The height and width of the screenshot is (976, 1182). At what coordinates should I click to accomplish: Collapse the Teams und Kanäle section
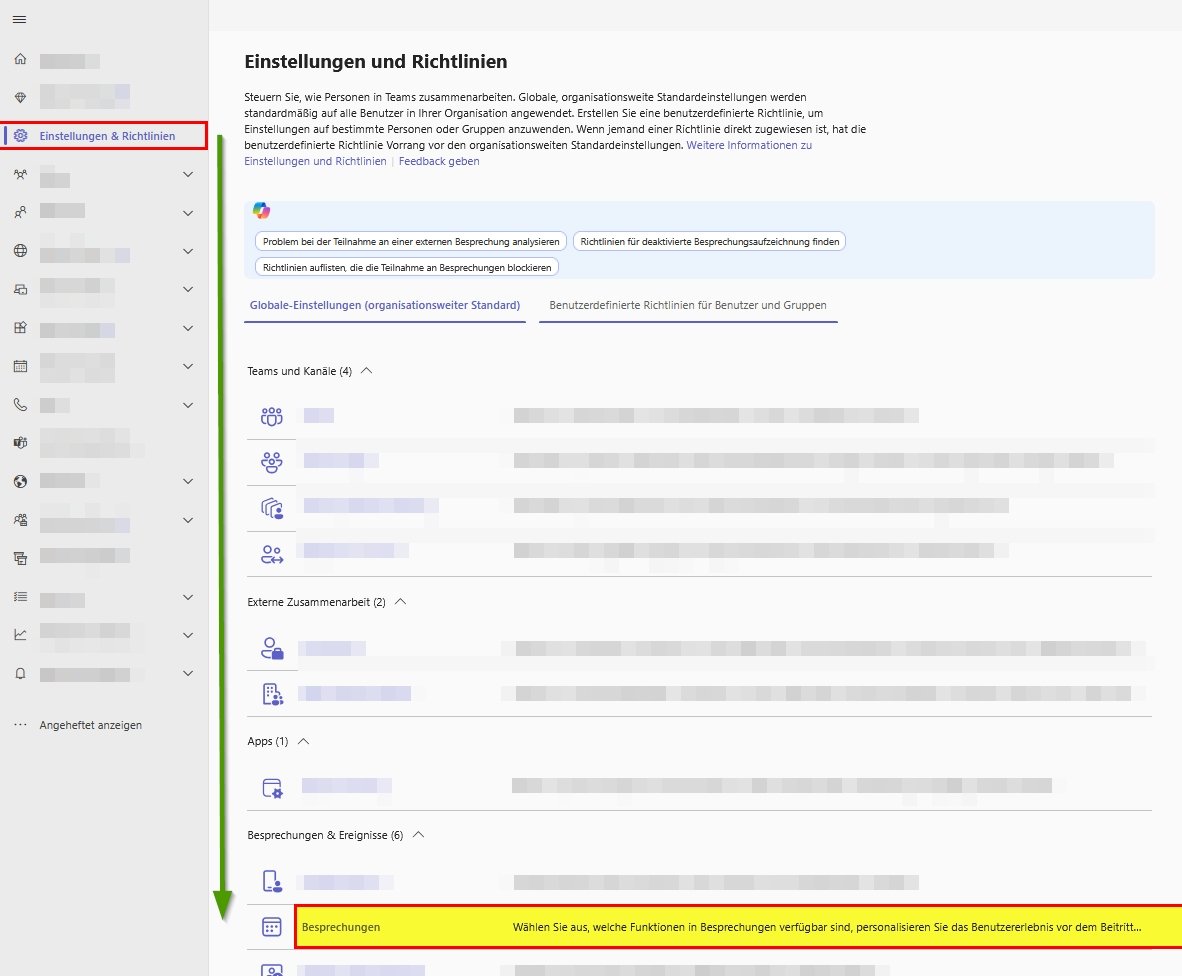click(366, 371)
